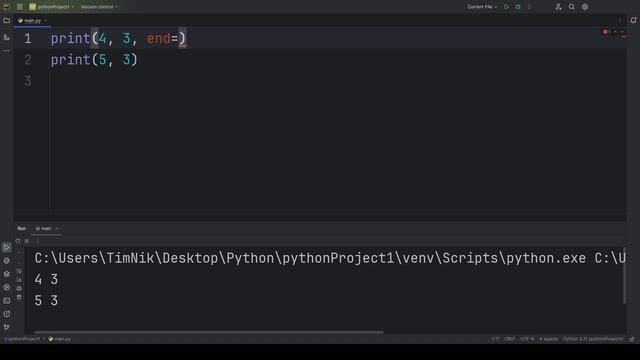
Task: Show more tool windows ellipsis on left sidebar
Action: point(7,51)
